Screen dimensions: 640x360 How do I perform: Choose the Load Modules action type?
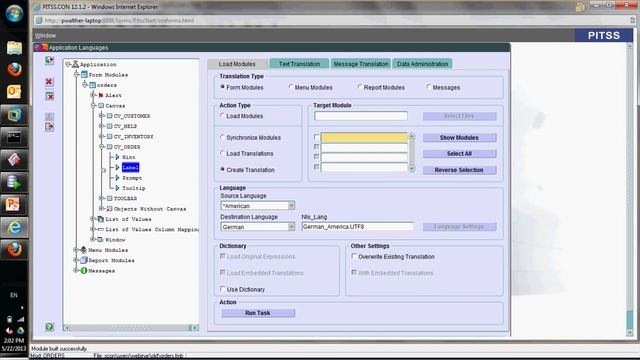tap(222, 116)
